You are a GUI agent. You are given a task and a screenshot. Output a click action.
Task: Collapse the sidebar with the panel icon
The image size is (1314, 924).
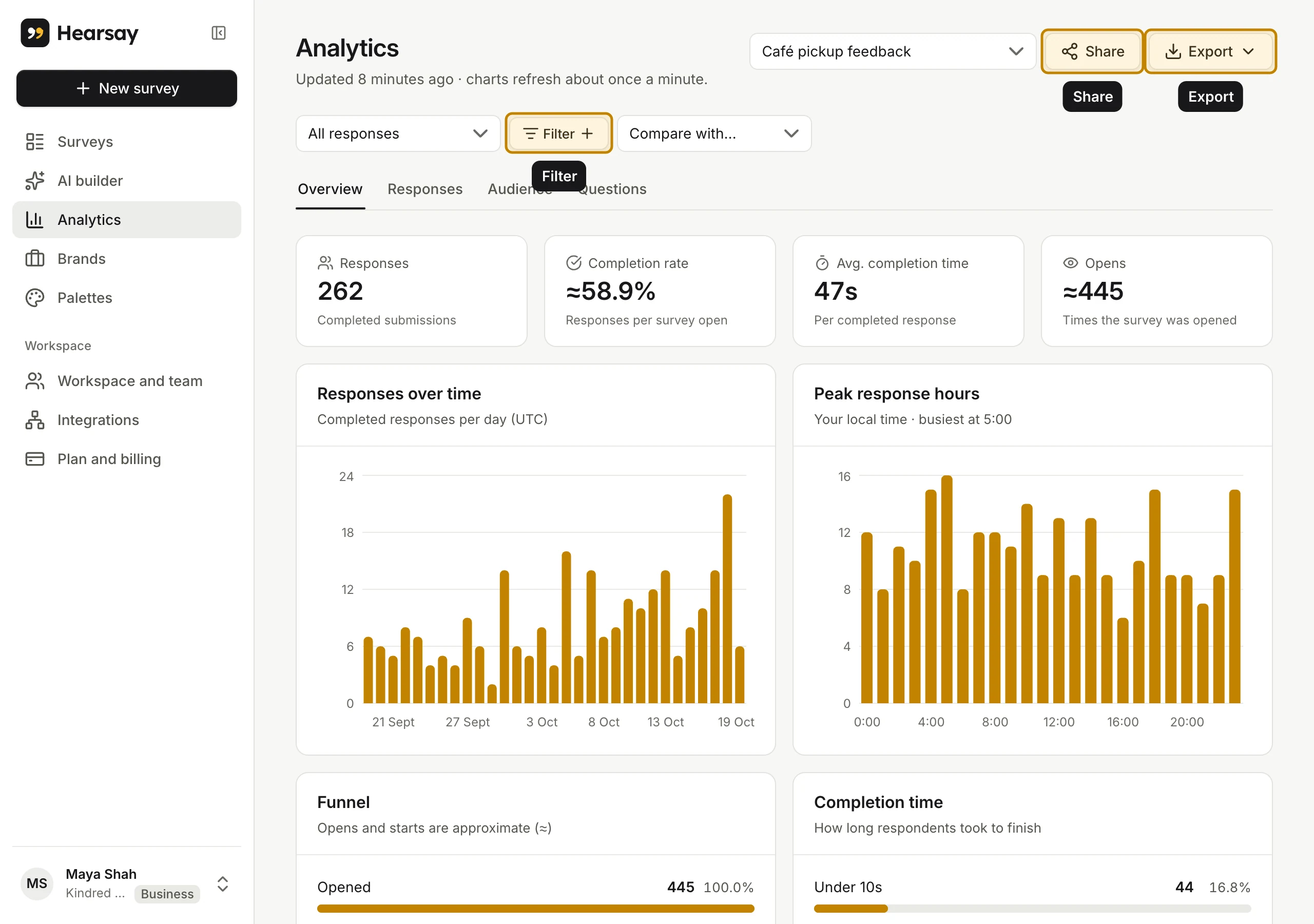(x=218, y=33)
